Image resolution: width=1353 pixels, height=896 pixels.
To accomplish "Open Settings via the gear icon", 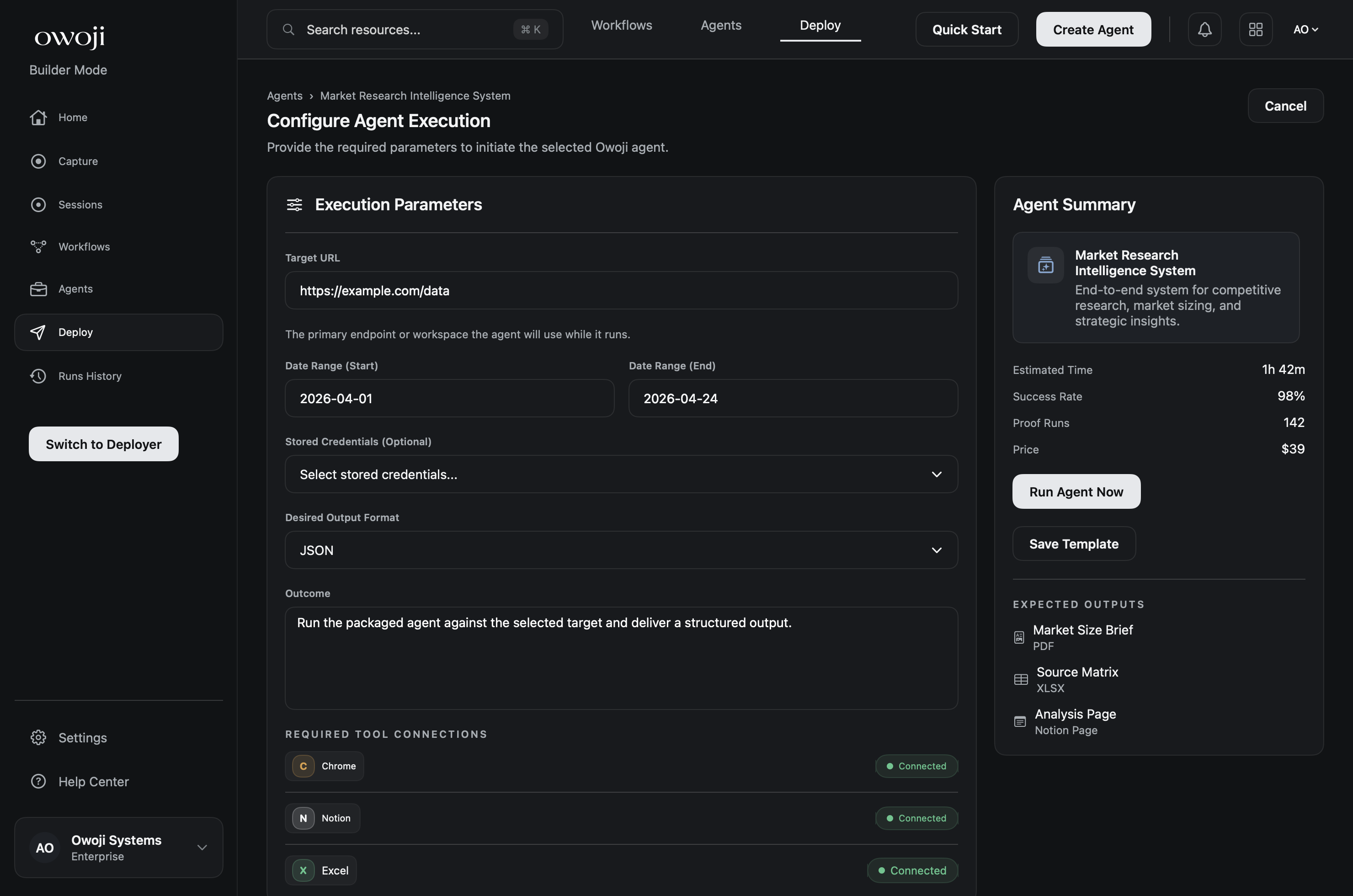I will [37, 737].
